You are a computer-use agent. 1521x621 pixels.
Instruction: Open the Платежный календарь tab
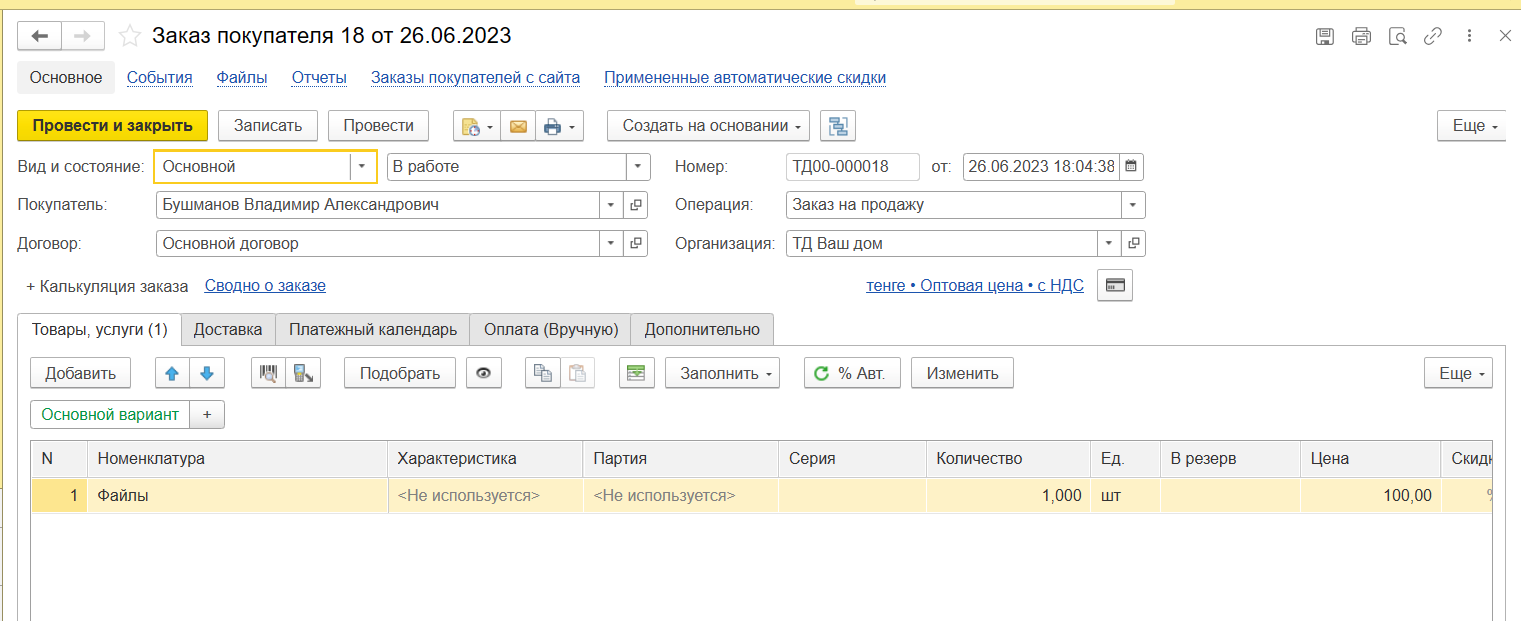(x=372, y=329)
